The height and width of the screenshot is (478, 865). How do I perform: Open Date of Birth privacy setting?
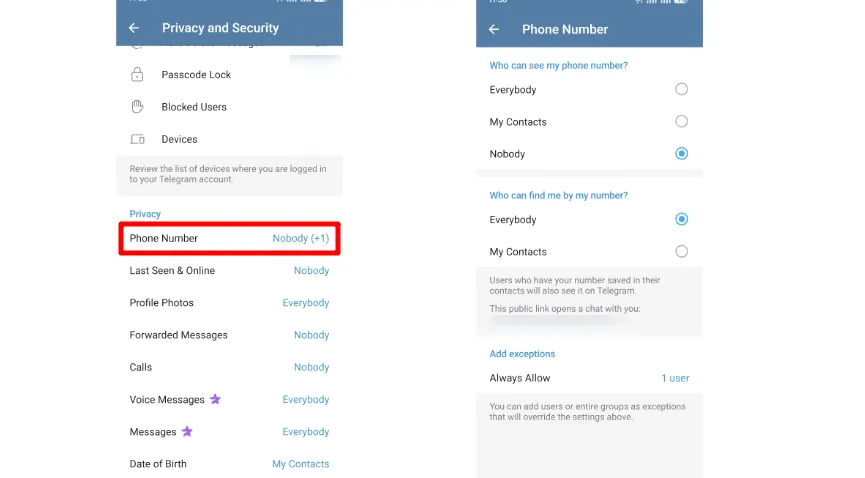coord(229,464)
